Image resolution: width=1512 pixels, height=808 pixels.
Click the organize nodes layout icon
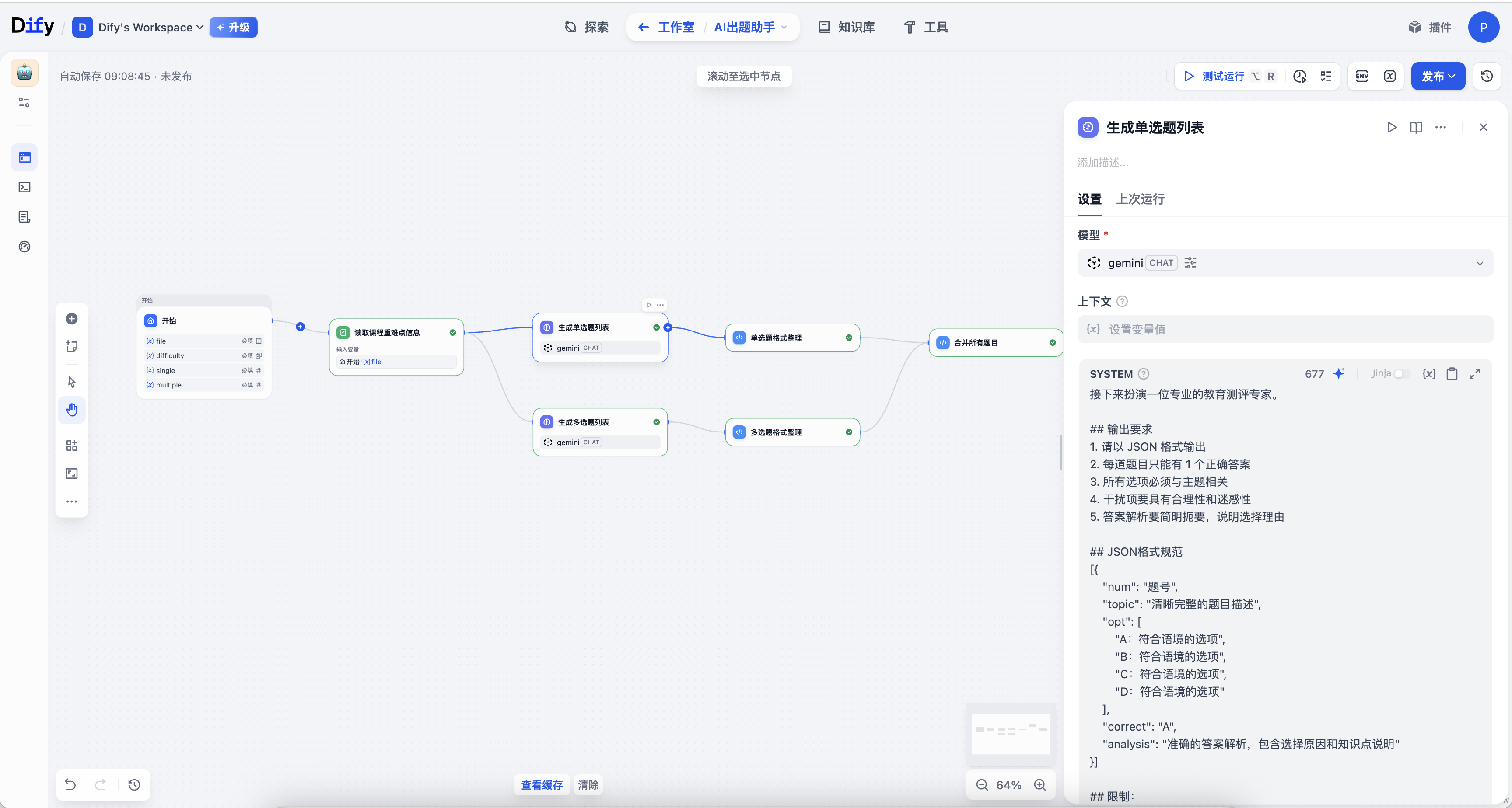click(72, 446)
